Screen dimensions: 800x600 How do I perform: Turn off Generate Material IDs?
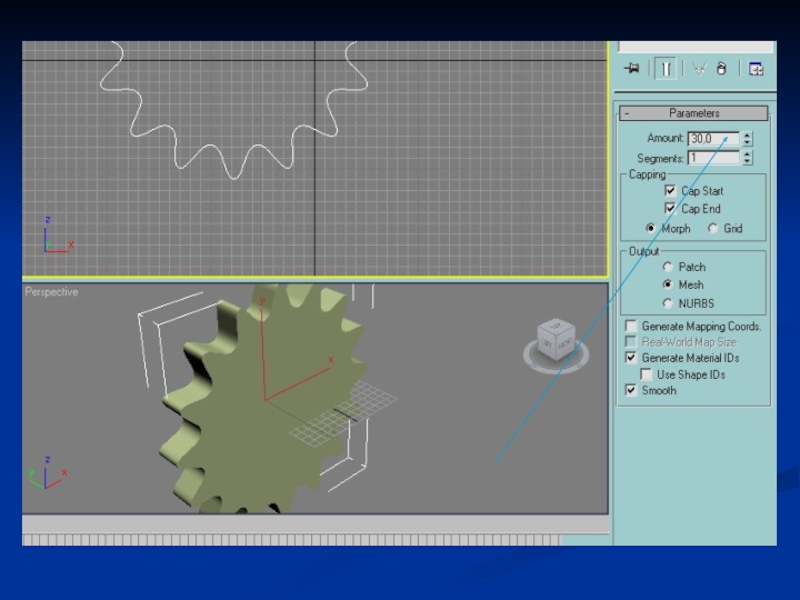click(x=631, y=357)
